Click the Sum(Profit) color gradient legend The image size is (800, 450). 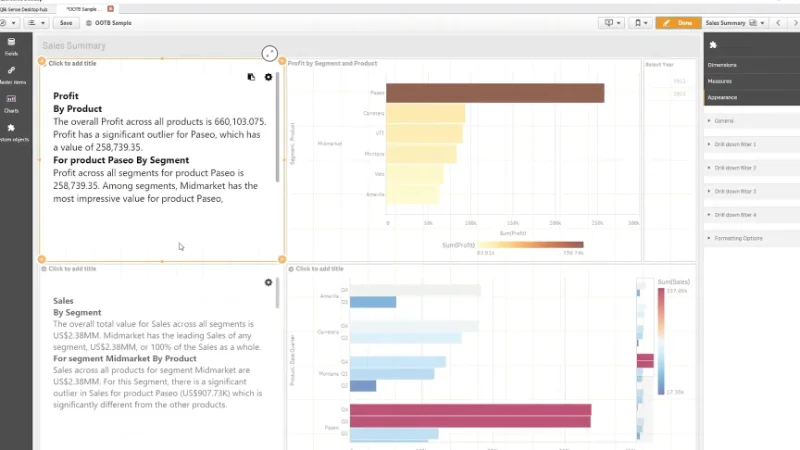(530, 245)
